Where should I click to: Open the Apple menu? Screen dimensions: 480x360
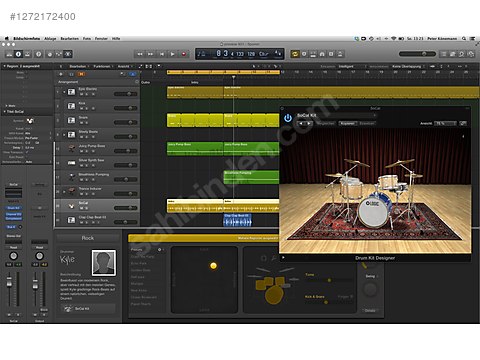6,39
